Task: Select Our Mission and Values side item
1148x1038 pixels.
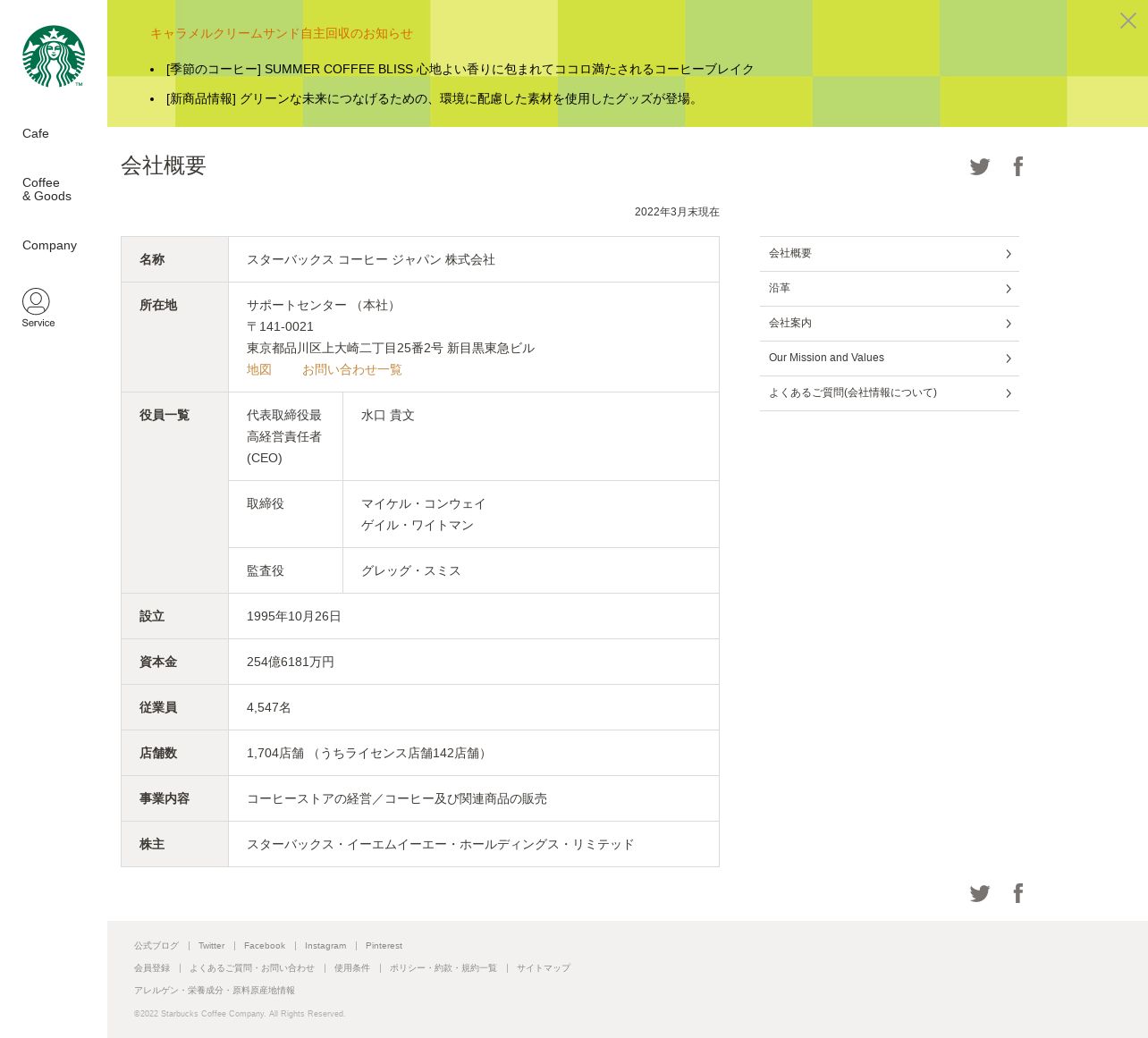Action: (x=890, y=359)
